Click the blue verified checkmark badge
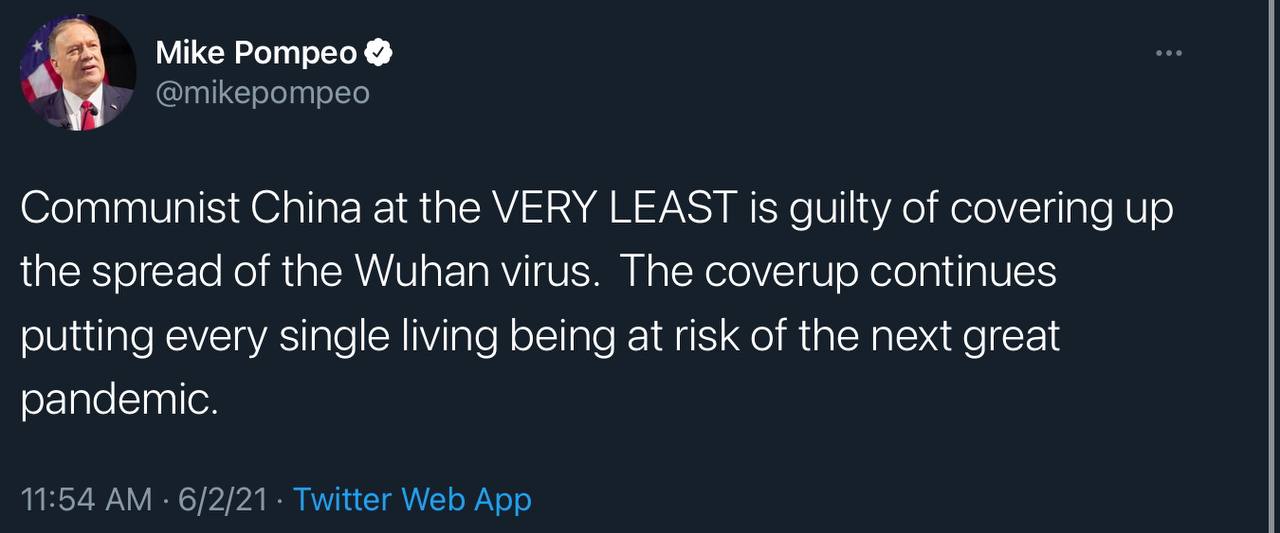 pos(379,53)
